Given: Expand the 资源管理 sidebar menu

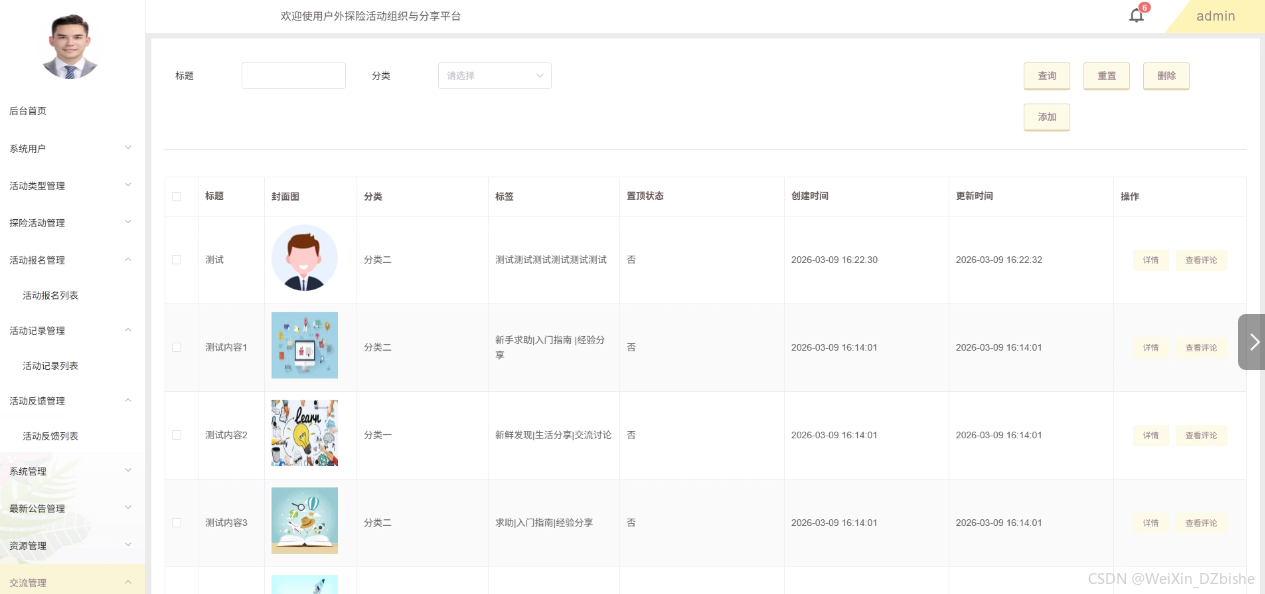Looking at the screenshot, I should (72, 545).
